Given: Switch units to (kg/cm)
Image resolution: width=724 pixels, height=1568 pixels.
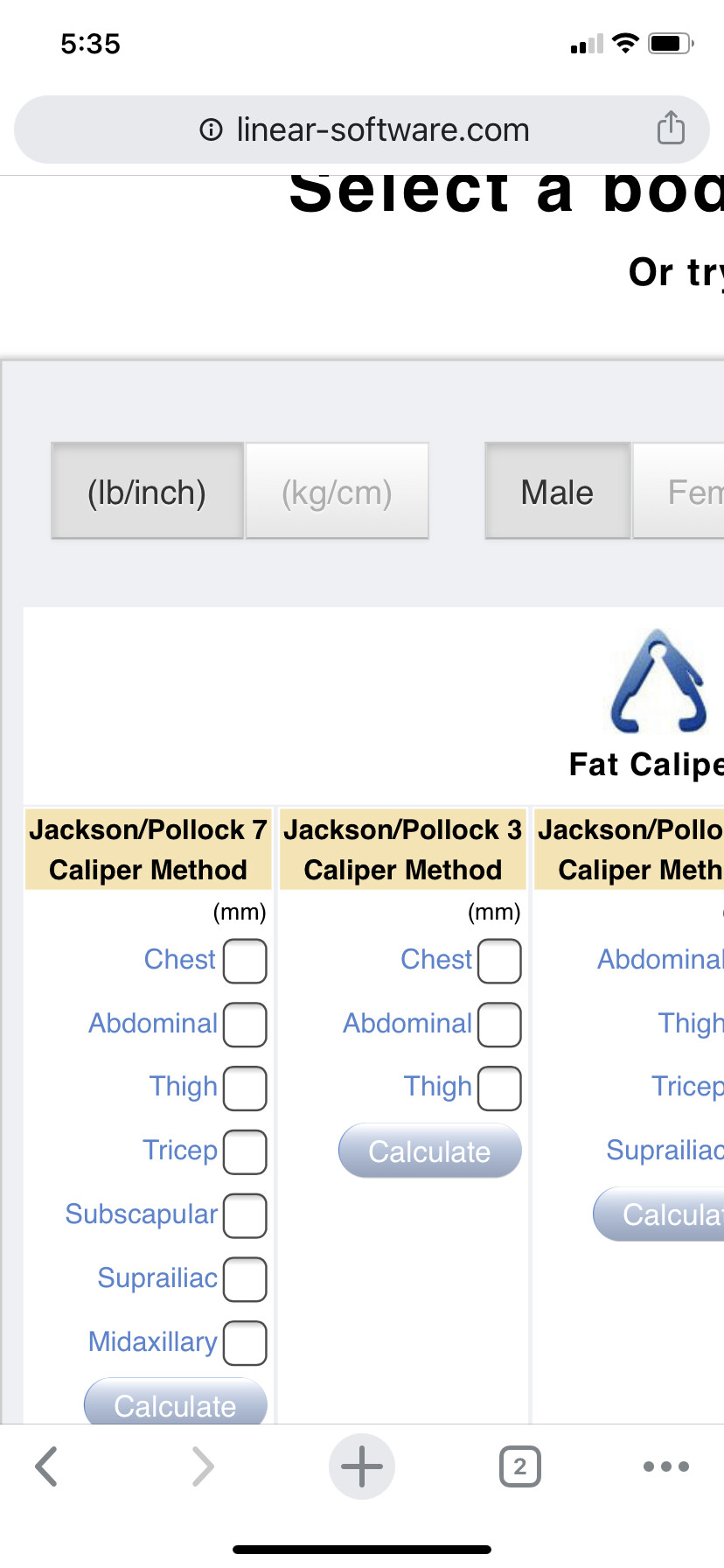Looking at the screenshot, I should pyautogui.click(x=337, y=492).
